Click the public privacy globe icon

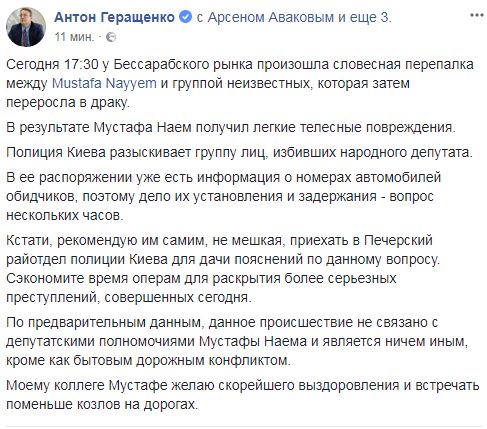click(111, 37)
